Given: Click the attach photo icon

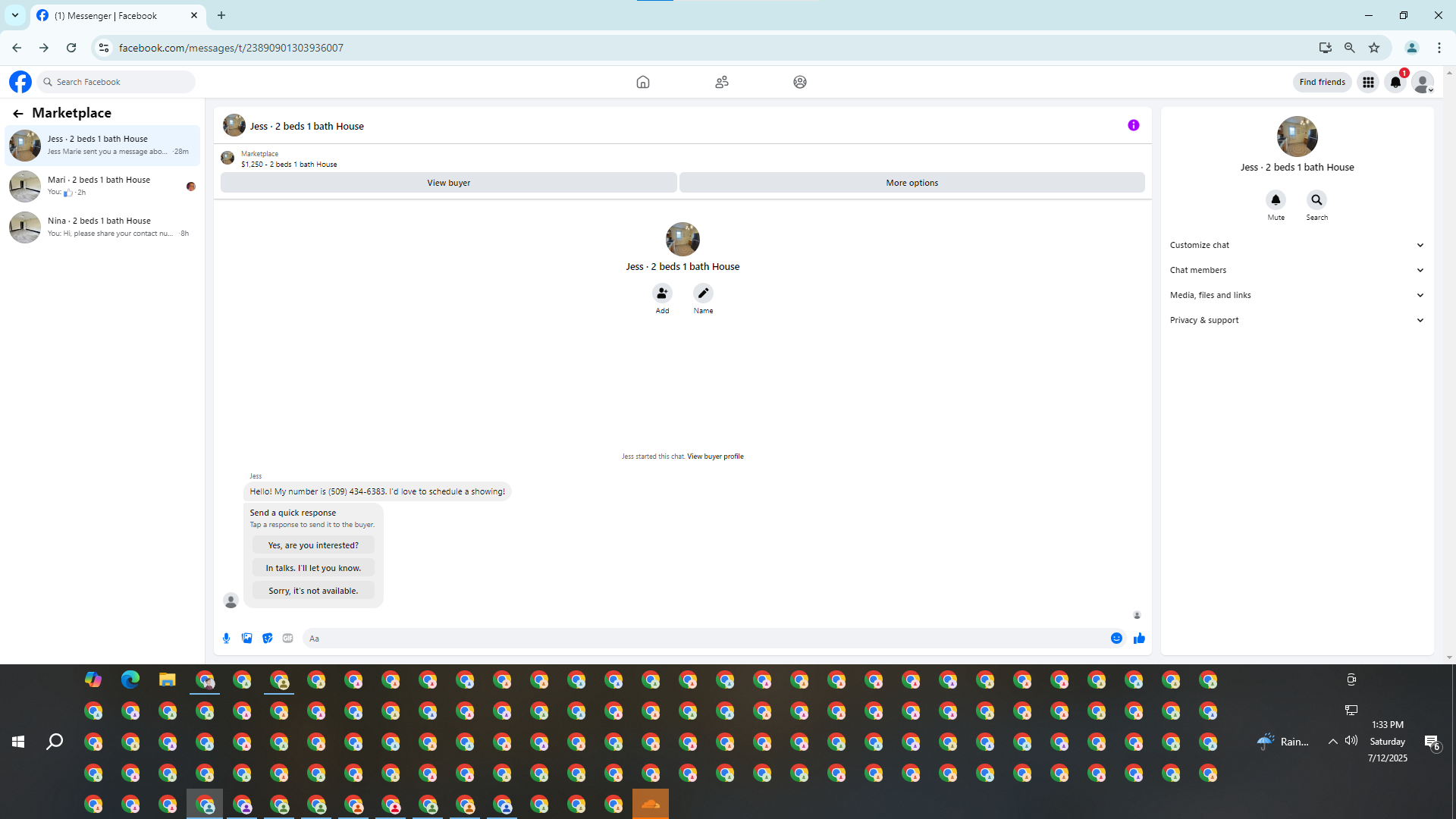Looking at the screenshot, I should (246, 639).
